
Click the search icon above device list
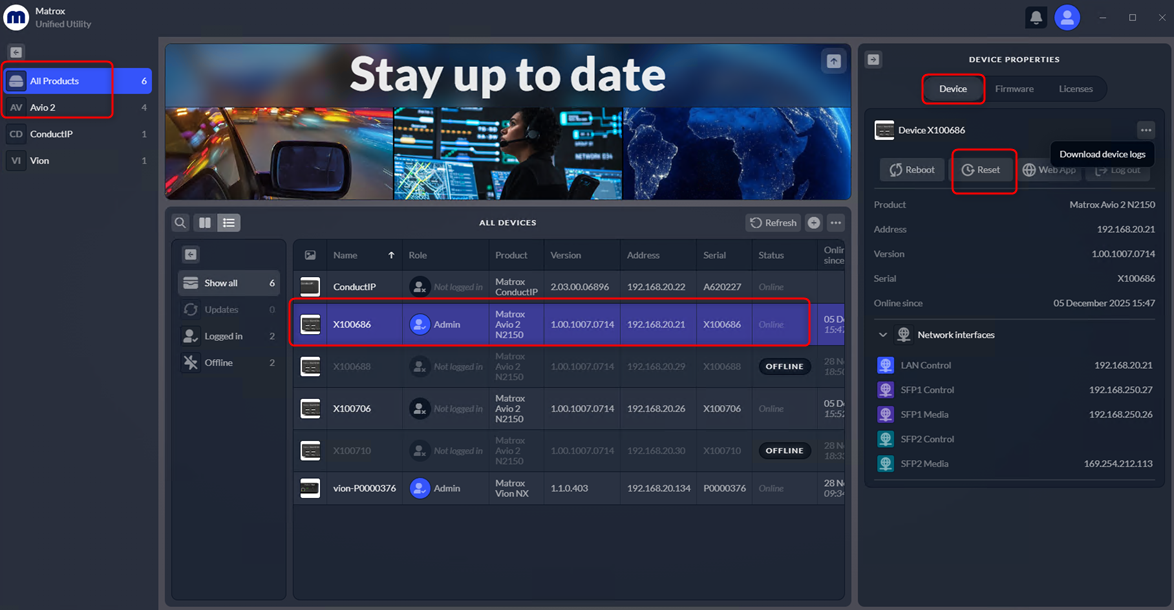pyautogui.click(x=180, y=222)
